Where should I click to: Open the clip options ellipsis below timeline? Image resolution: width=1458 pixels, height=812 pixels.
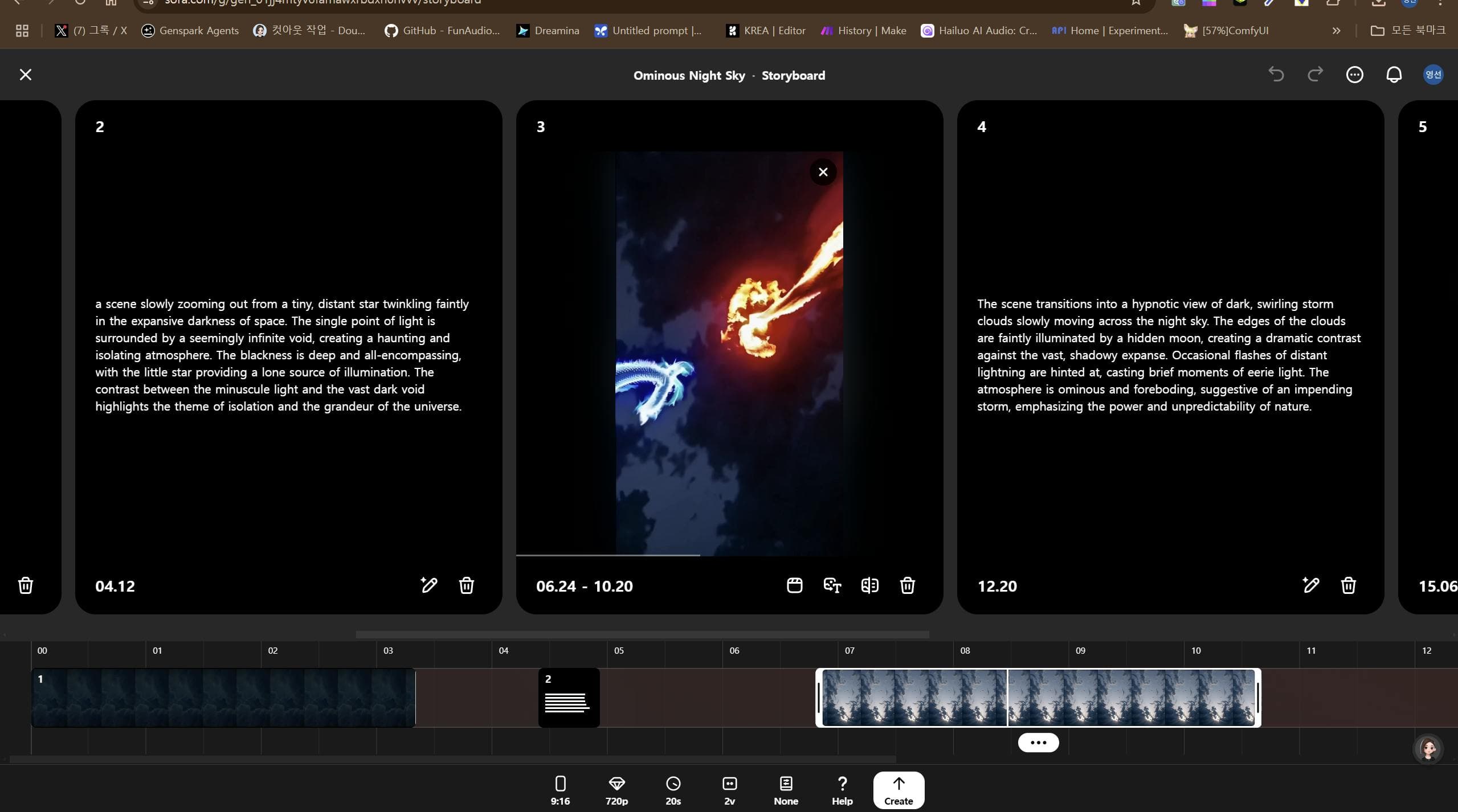[1038, 743]
